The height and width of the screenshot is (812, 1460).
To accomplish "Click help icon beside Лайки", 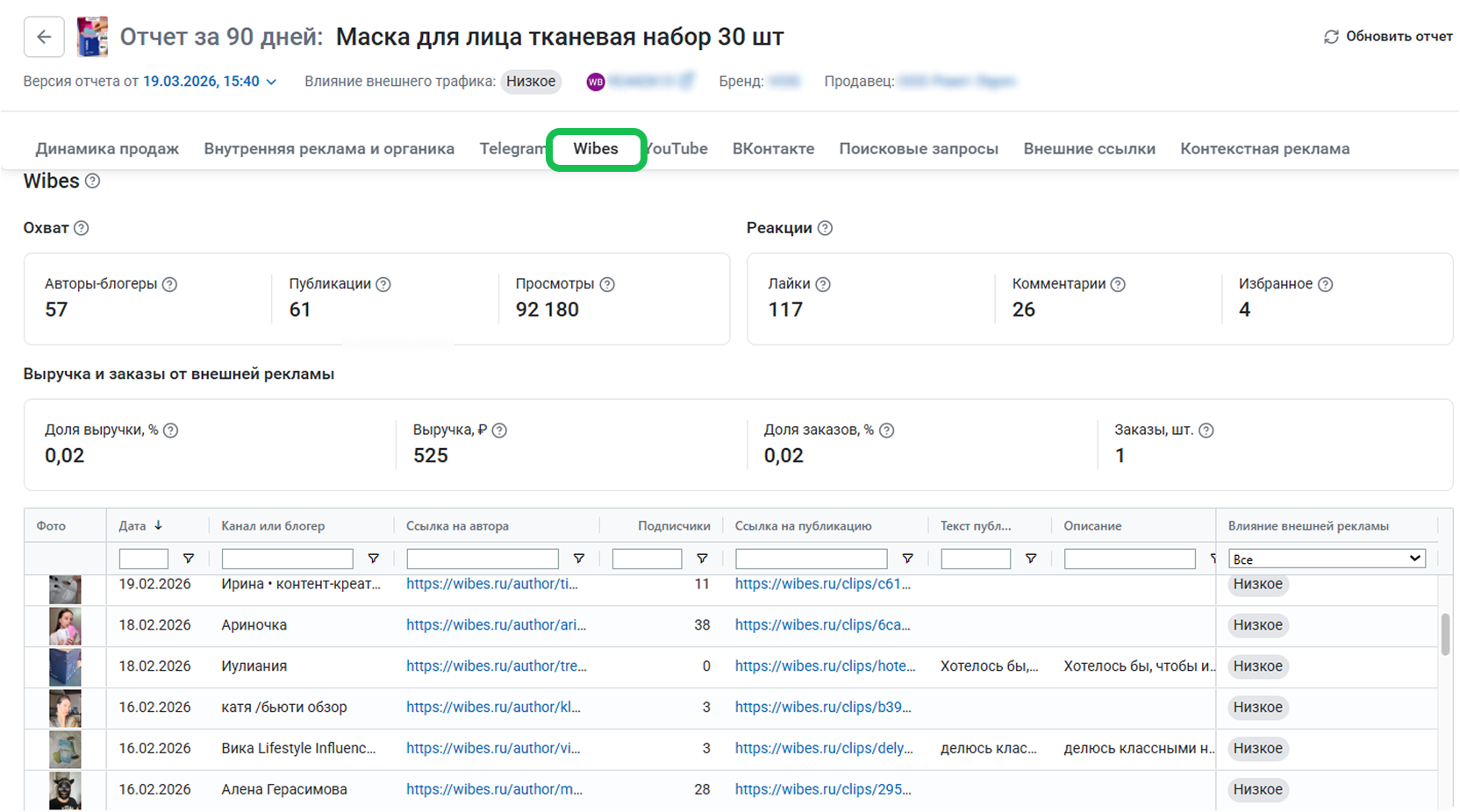I will [x=823, y=284].
